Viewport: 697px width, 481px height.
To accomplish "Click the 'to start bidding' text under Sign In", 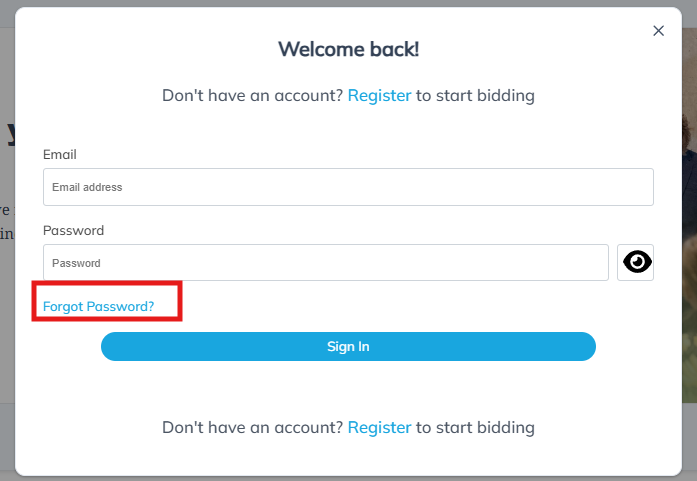I will [475, 427].
